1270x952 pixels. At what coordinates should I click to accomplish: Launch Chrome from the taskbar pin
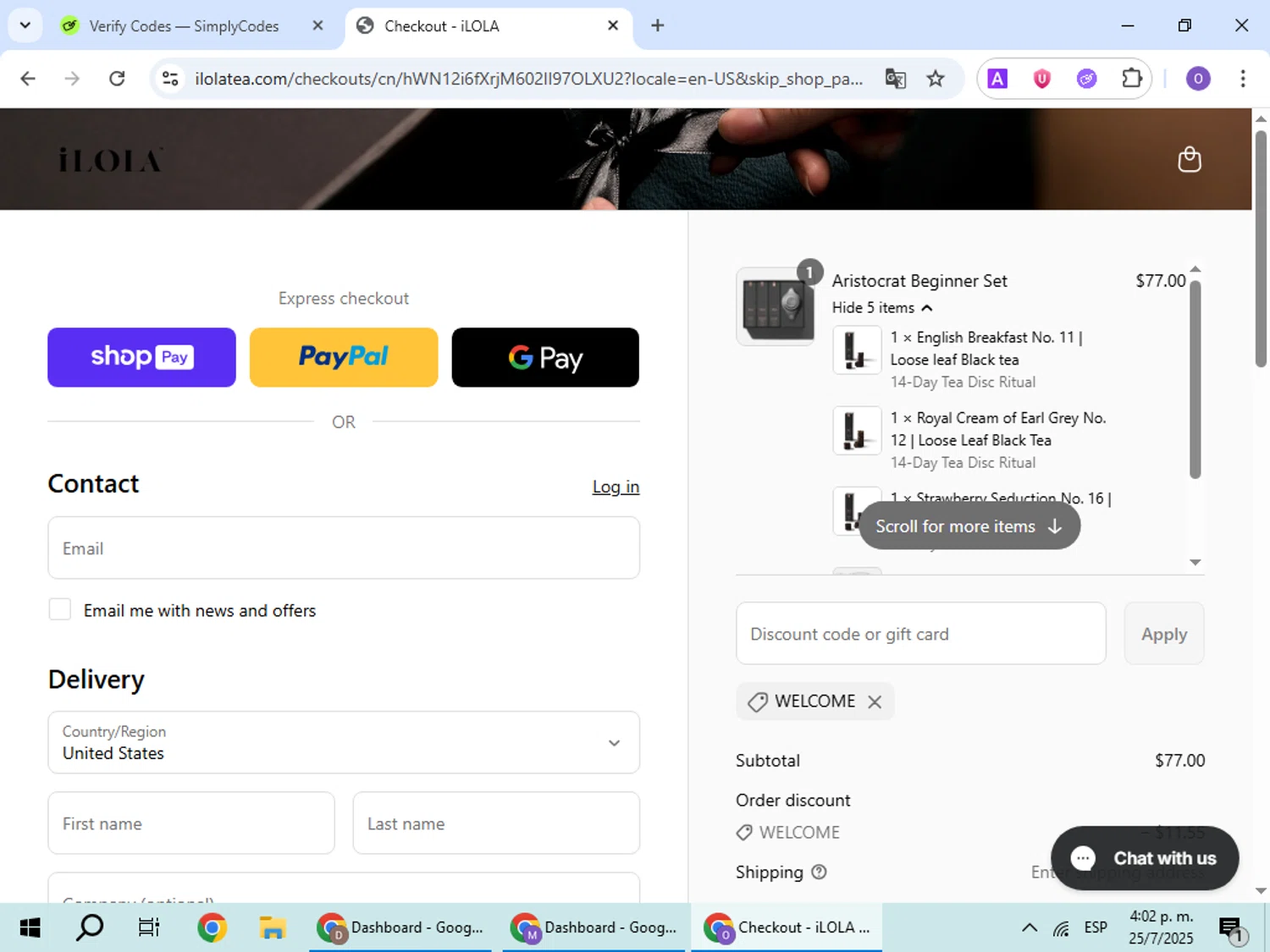(212, 928)
